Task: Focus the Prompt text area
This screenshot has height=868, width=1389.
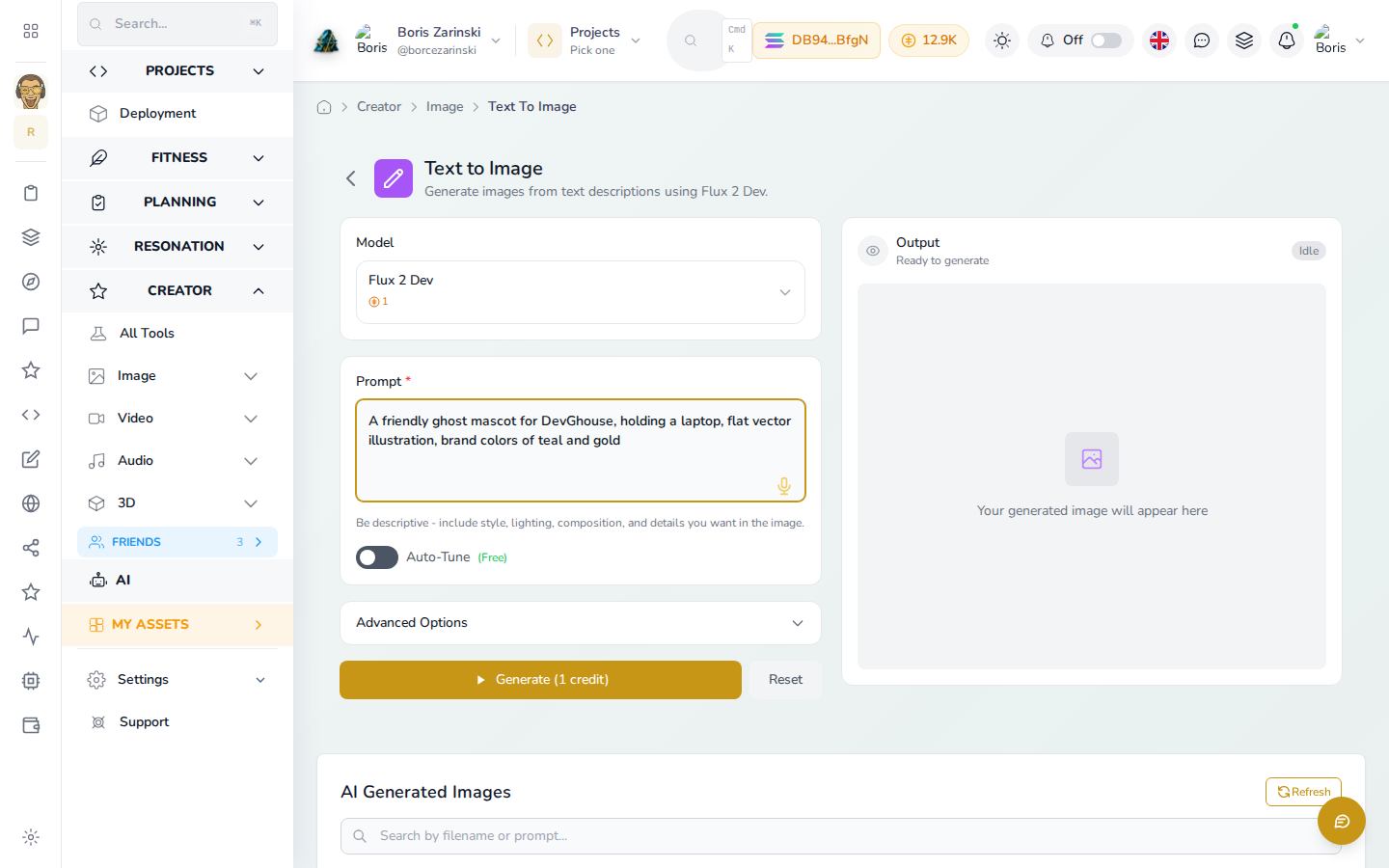Action: 581,450
